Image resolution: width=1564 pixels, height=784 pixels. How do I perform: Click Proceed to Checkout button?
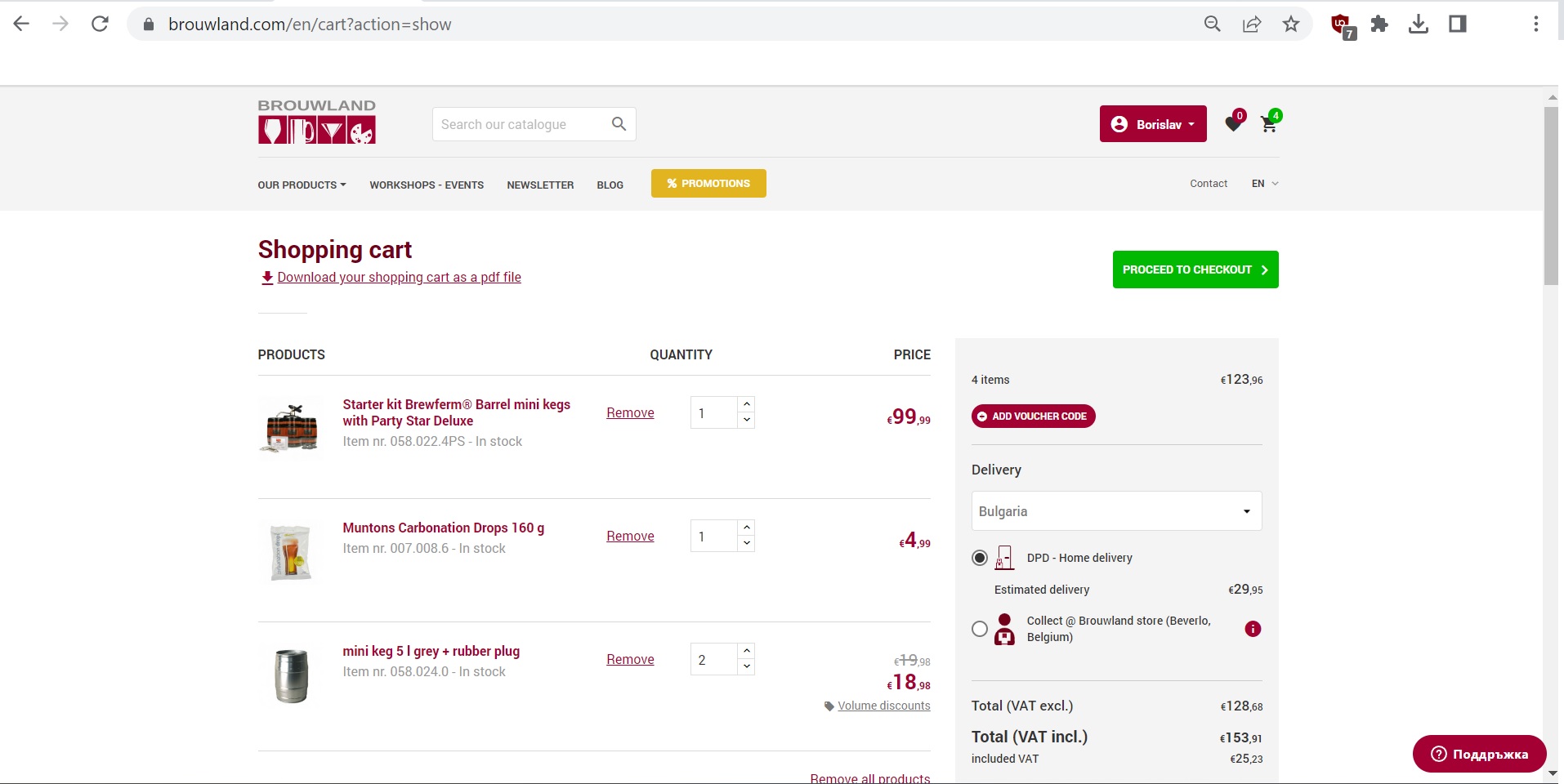tap(1195, 269)
